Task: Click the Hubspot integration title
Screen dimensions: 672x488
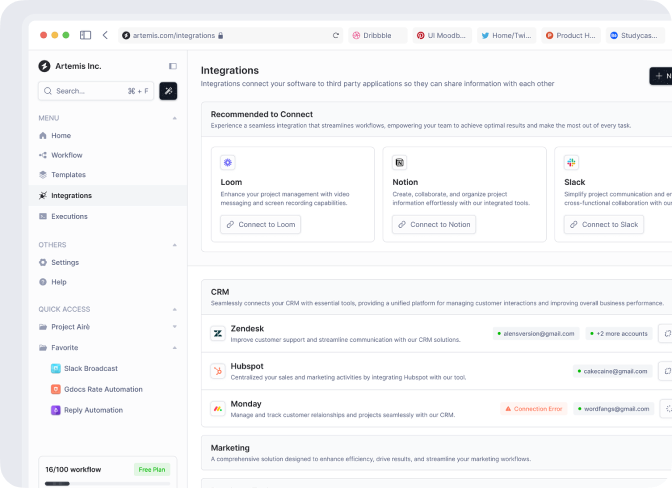Action: (247, 366)
